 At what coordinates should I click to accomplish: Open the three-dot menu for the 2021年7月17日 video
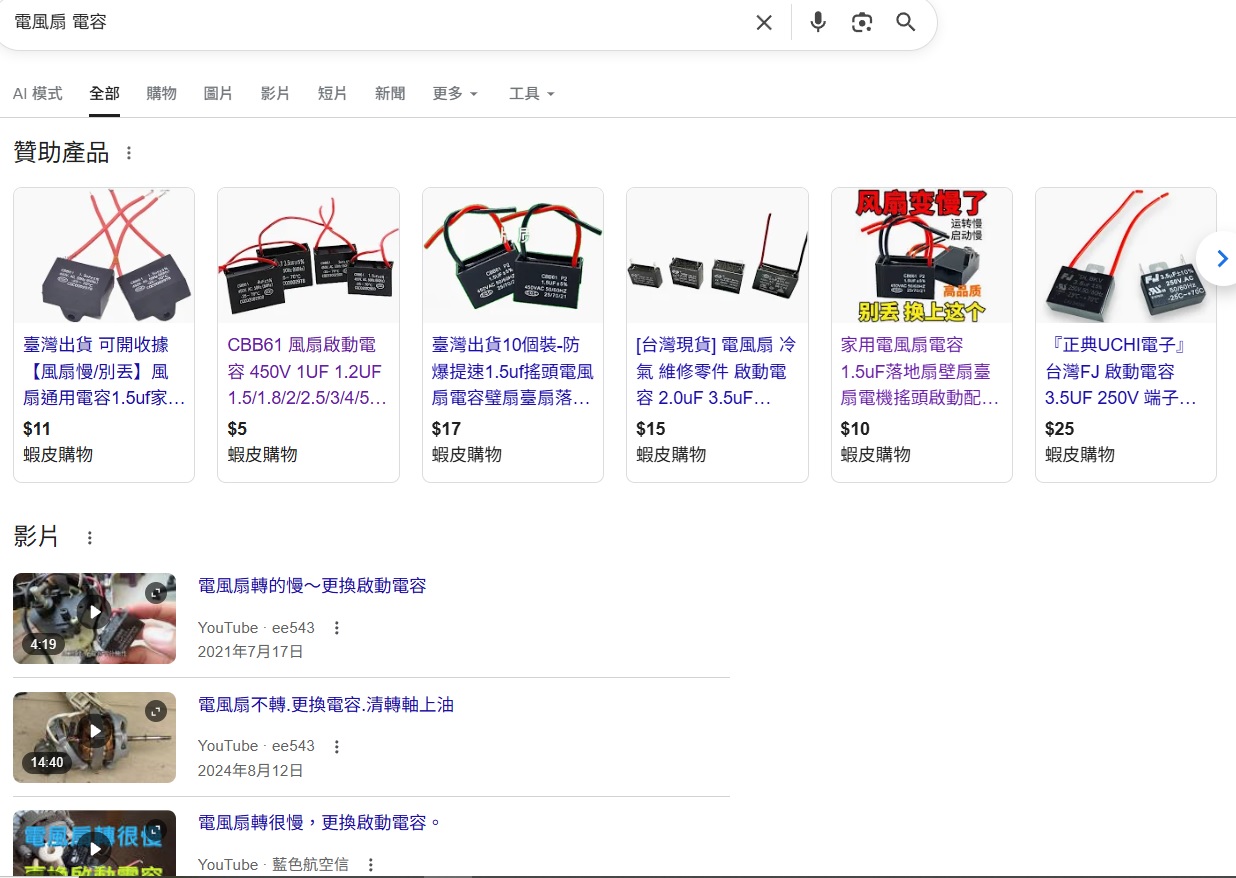(337, 628)
